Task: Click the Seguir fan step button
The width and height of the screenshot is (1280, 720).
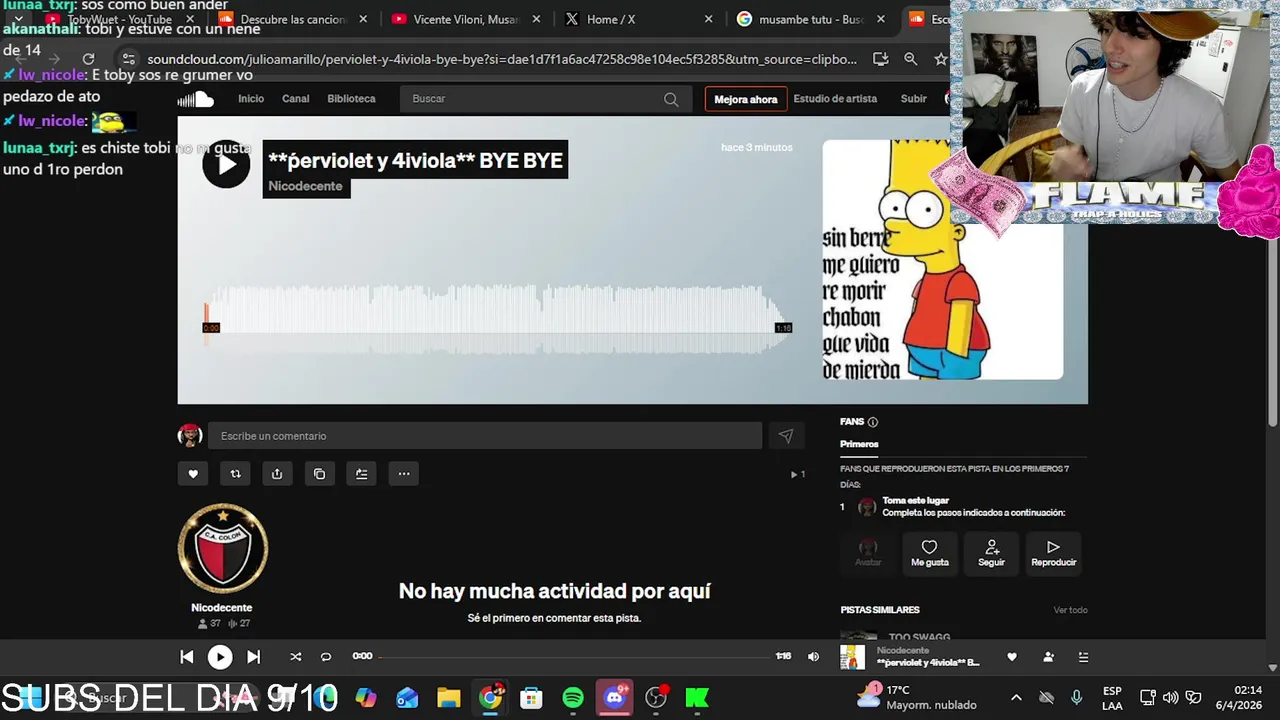Action: click(991, 553)
